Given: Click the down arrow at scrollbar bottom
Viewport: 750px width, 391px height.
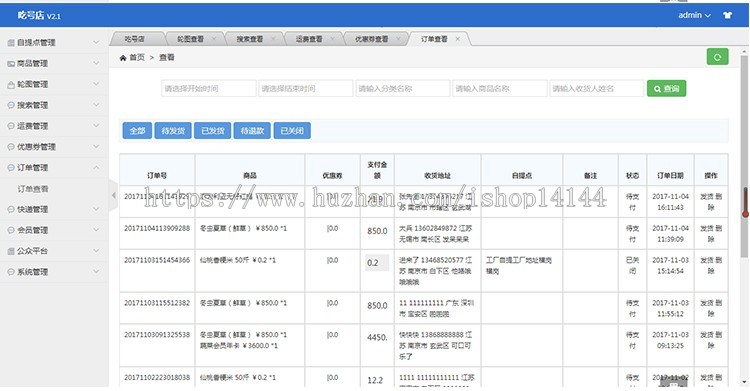Looking at the screenshot, I should (x=744, y=382).
